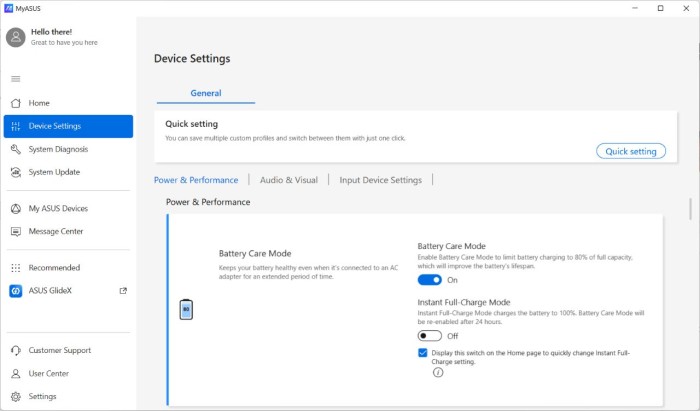
Task: Click the Quick setting button
Action: point(631,151)
